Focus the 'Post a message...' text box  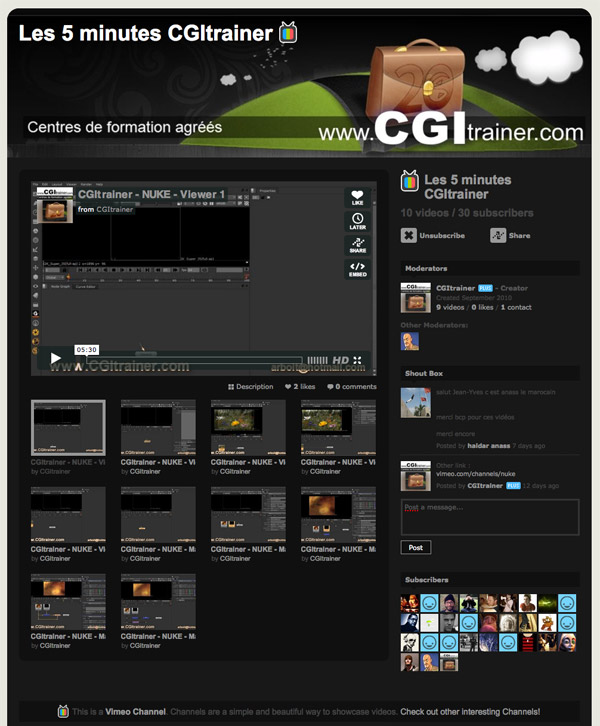490,517
